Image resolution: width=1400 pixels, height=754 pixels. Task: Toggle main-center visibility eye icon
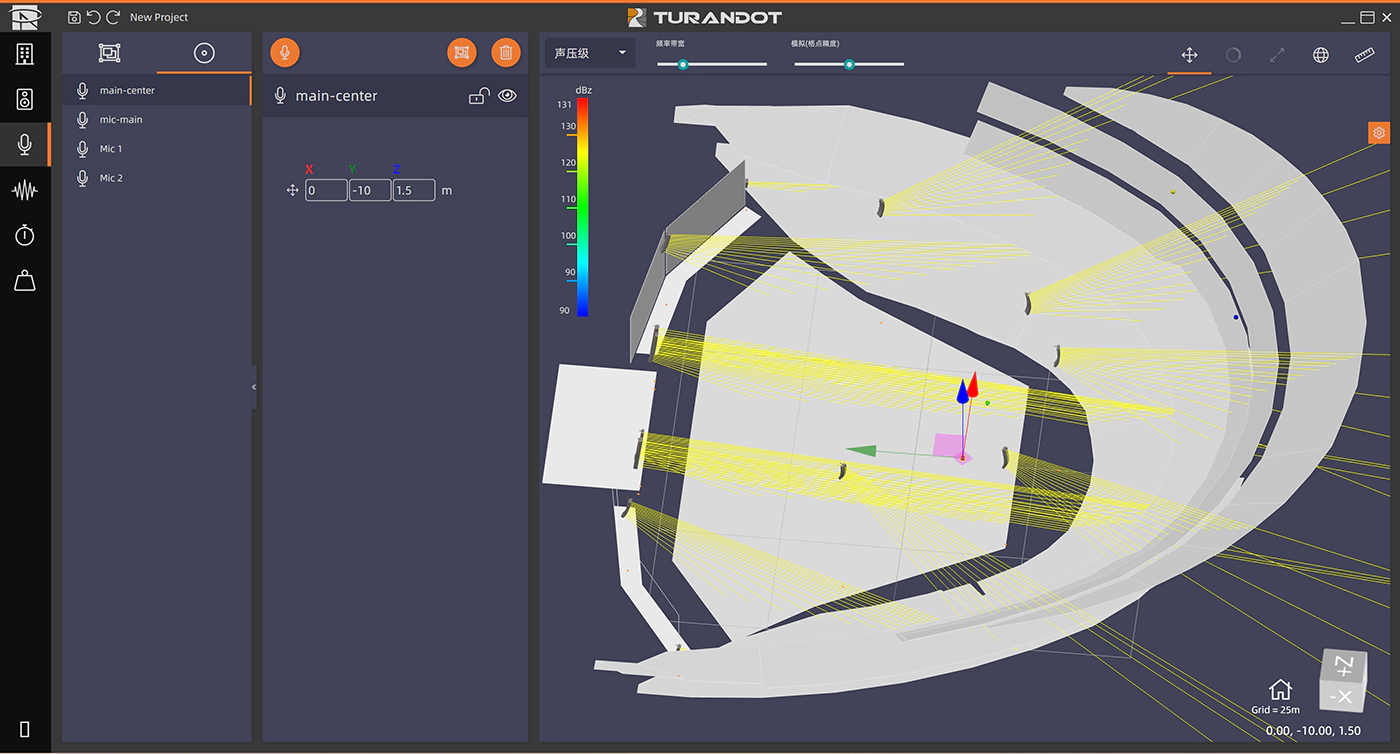[x=507, y=96]
